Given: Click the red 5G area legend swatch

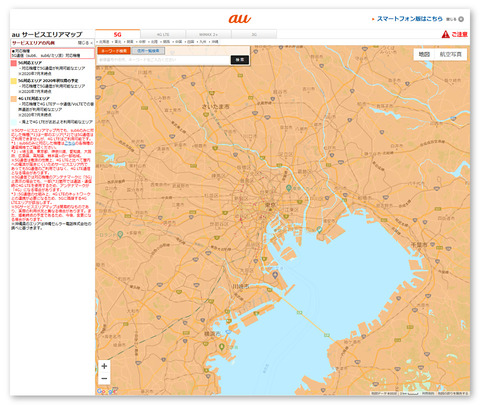Looking at the screenshot, I should tap(14, 63).
